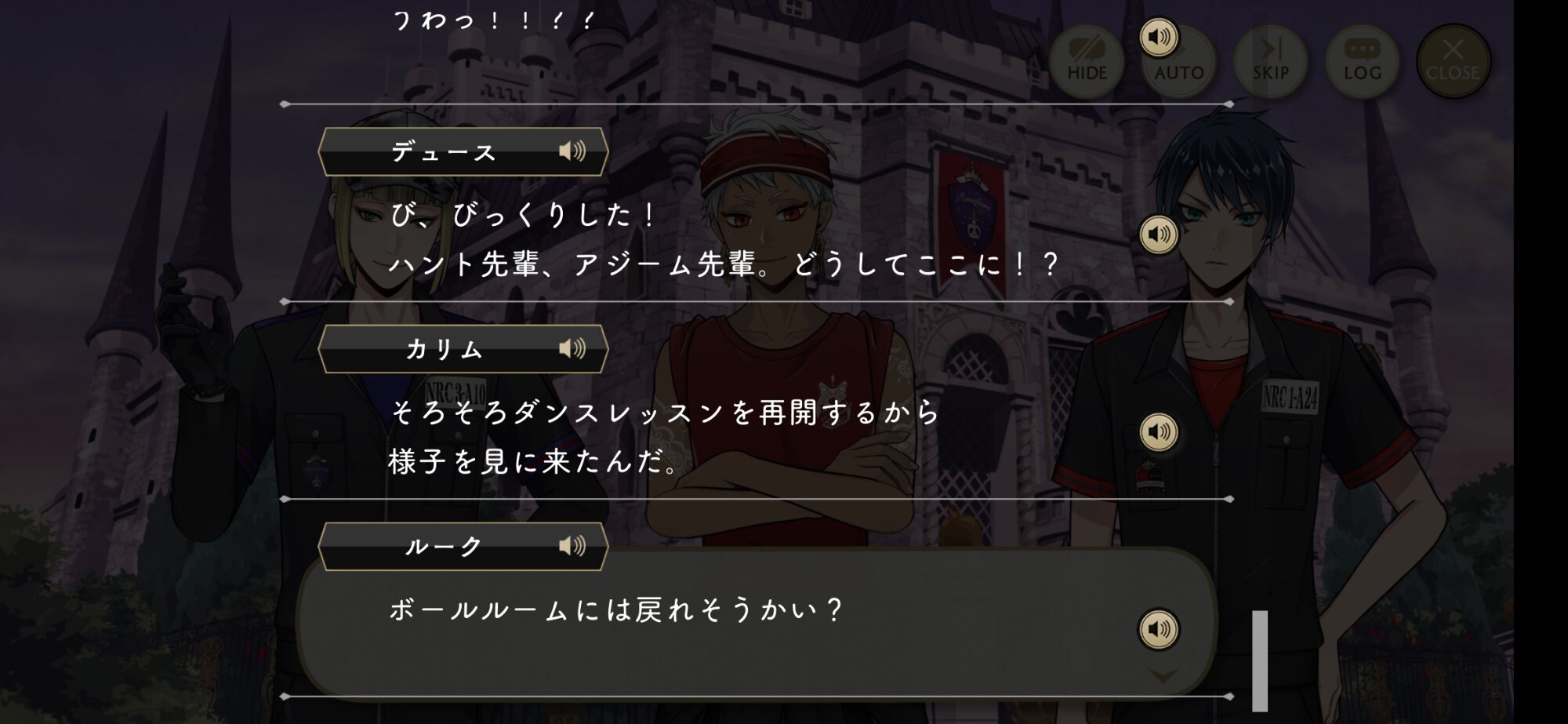Tap the 様子を見に来たんだ dialogue line
The image size is (1568, 724).
coord(535,461)
